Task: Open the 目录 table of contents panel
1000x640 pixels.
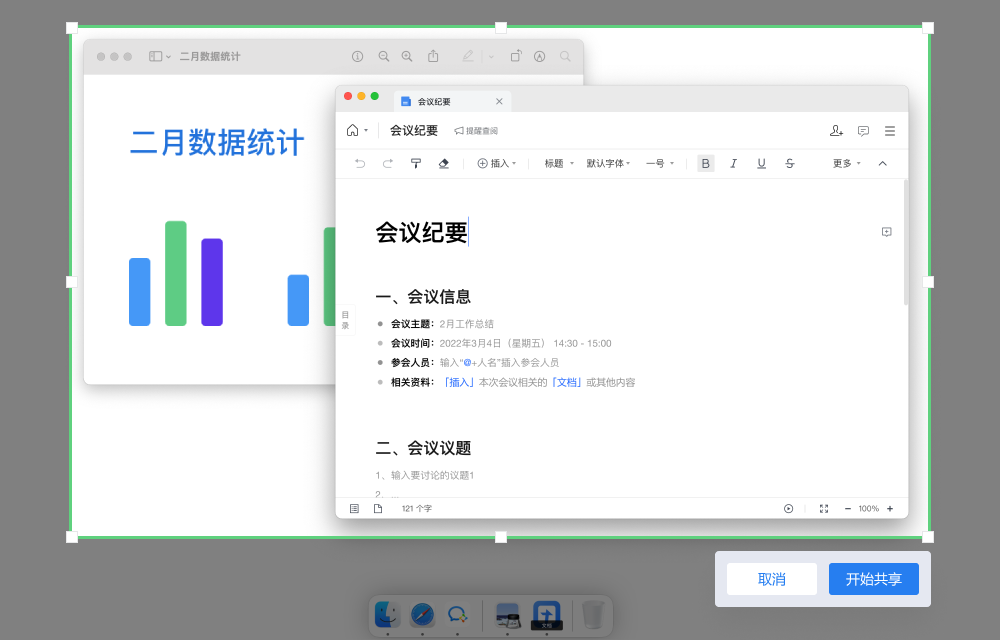Action: pyautogui.click(x=345, y=320)
